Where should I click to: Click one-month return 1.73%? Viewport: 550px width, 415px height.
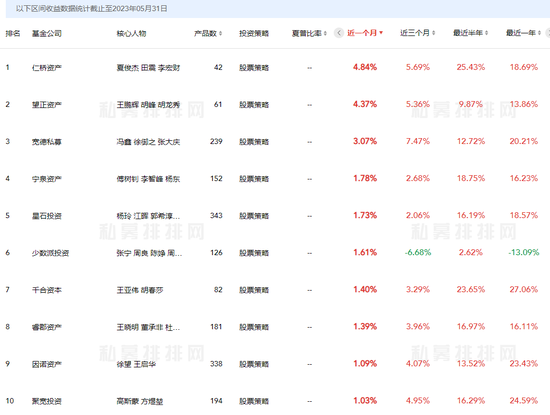pyautogui.click(x=365, y=215)
